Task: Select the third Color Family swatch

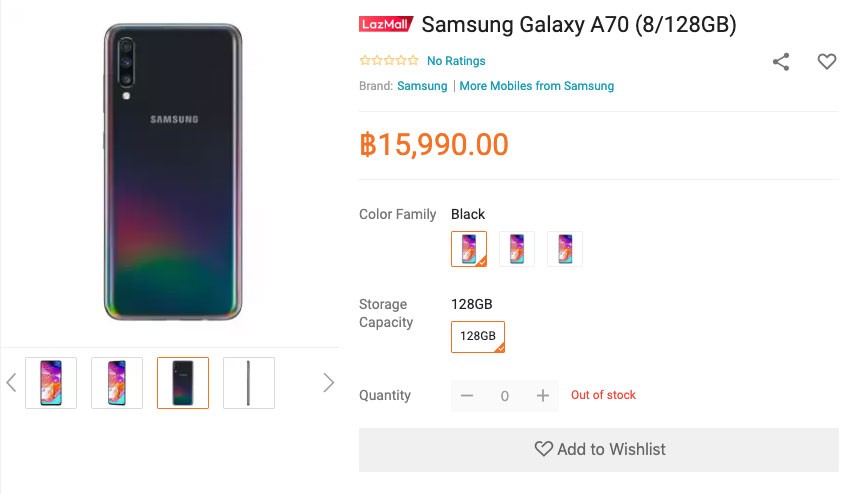Action: coord(565,249)
